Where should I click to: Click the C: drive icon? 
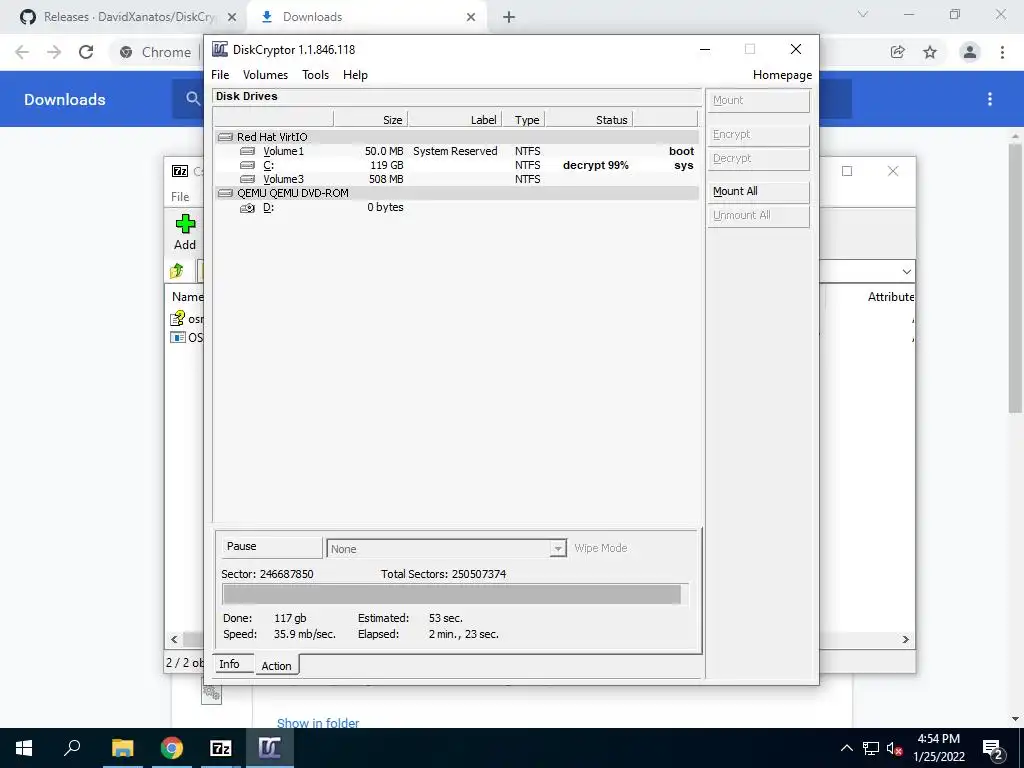click(248, 165)
